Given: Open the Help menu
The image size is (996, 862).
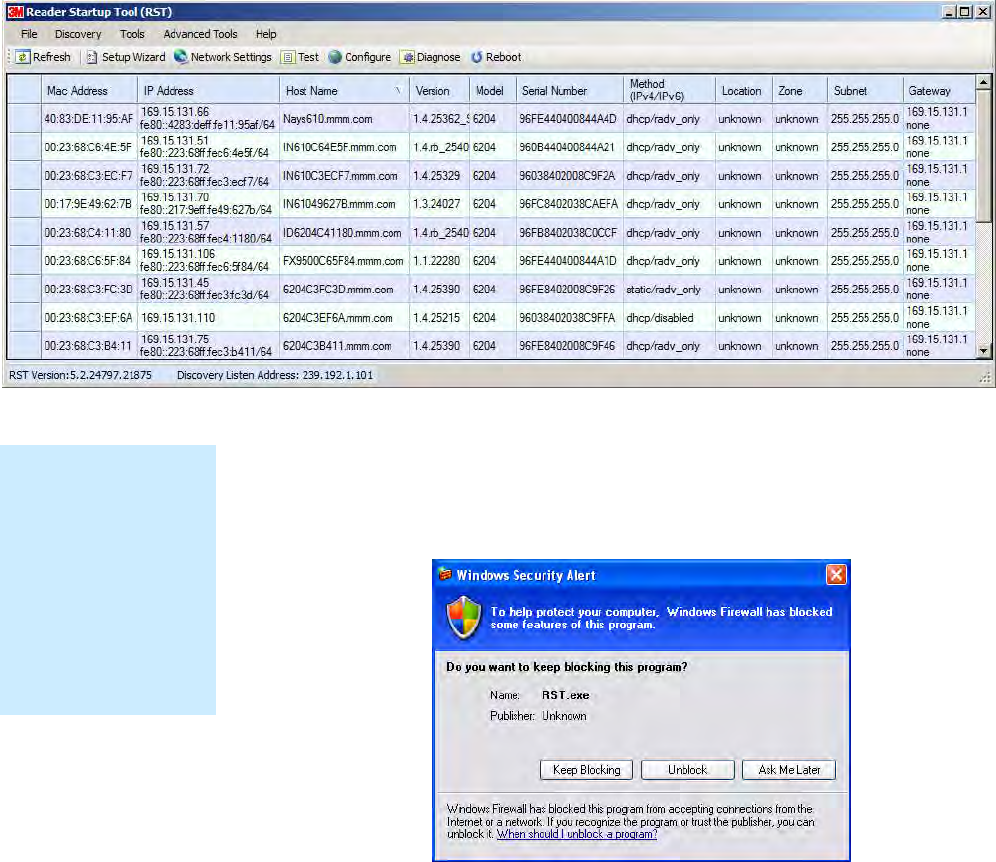Looking at the screenshot, I should (x=266, y=34).
